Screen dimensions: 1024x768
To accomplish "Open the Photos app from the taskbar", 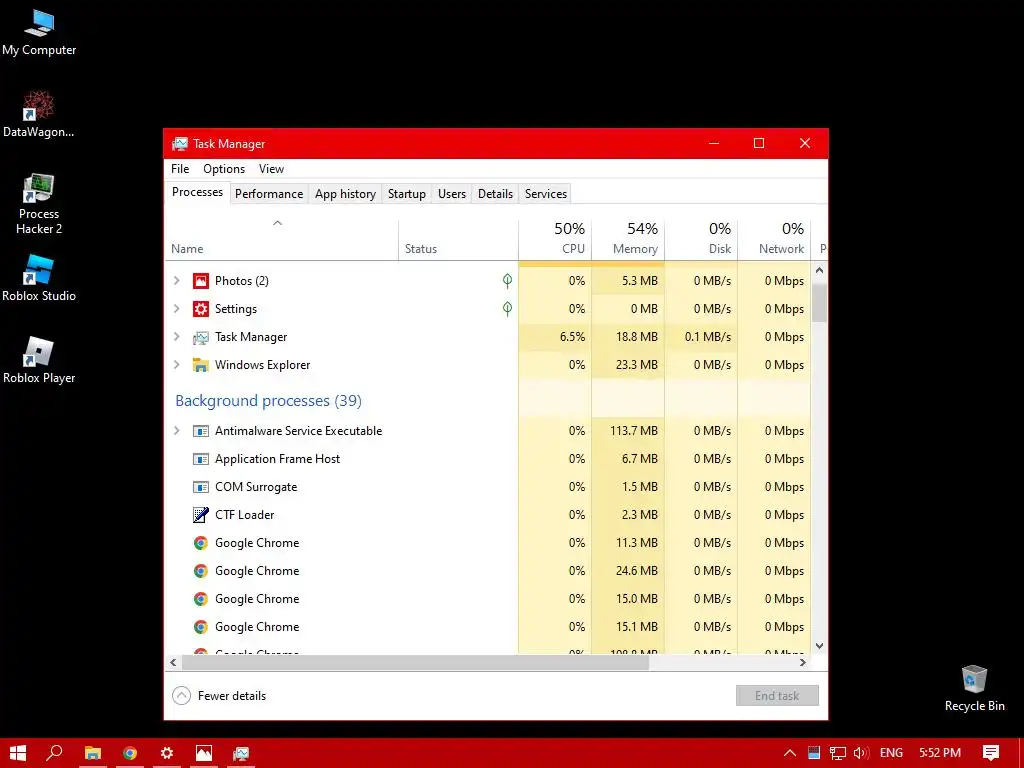I will click(x=204, y=753).
